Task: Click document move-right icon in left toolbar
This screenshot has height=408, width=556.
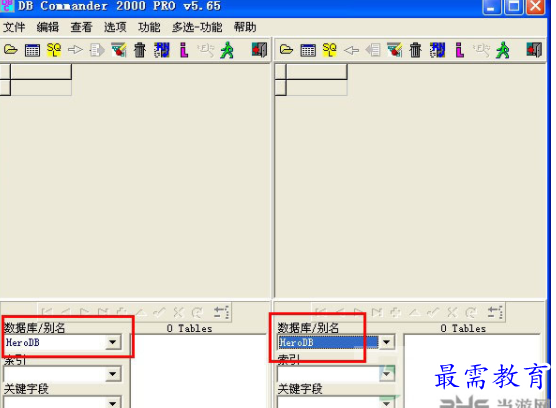Action: pyautogui.click(x=97, y=50)
